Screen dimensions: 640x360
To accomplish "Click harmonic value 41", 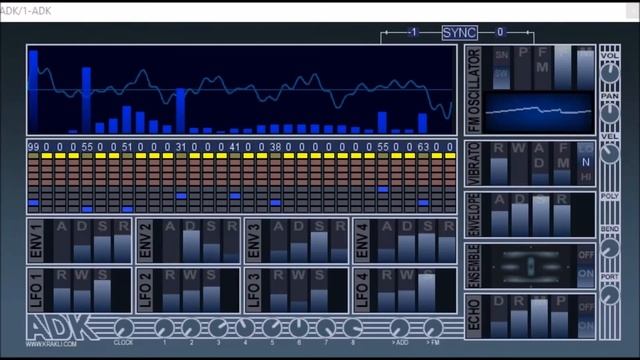I will (234, 147).
